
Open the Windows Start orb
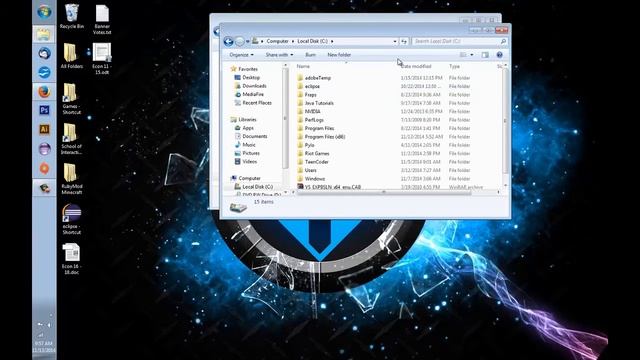[x=44, y=12]
